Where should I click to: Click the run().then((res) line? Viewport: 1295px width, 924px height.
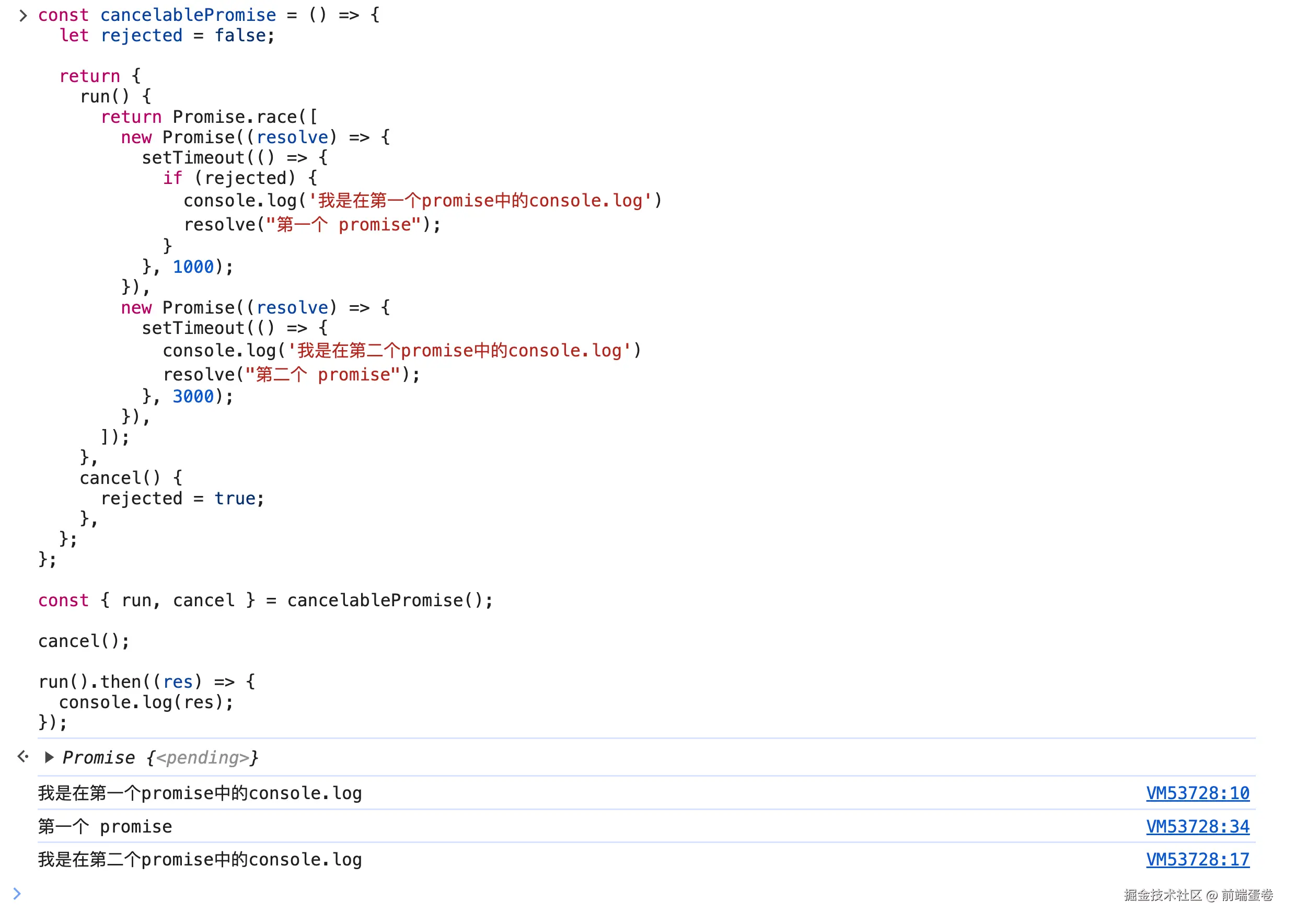[x=146, y=682]
